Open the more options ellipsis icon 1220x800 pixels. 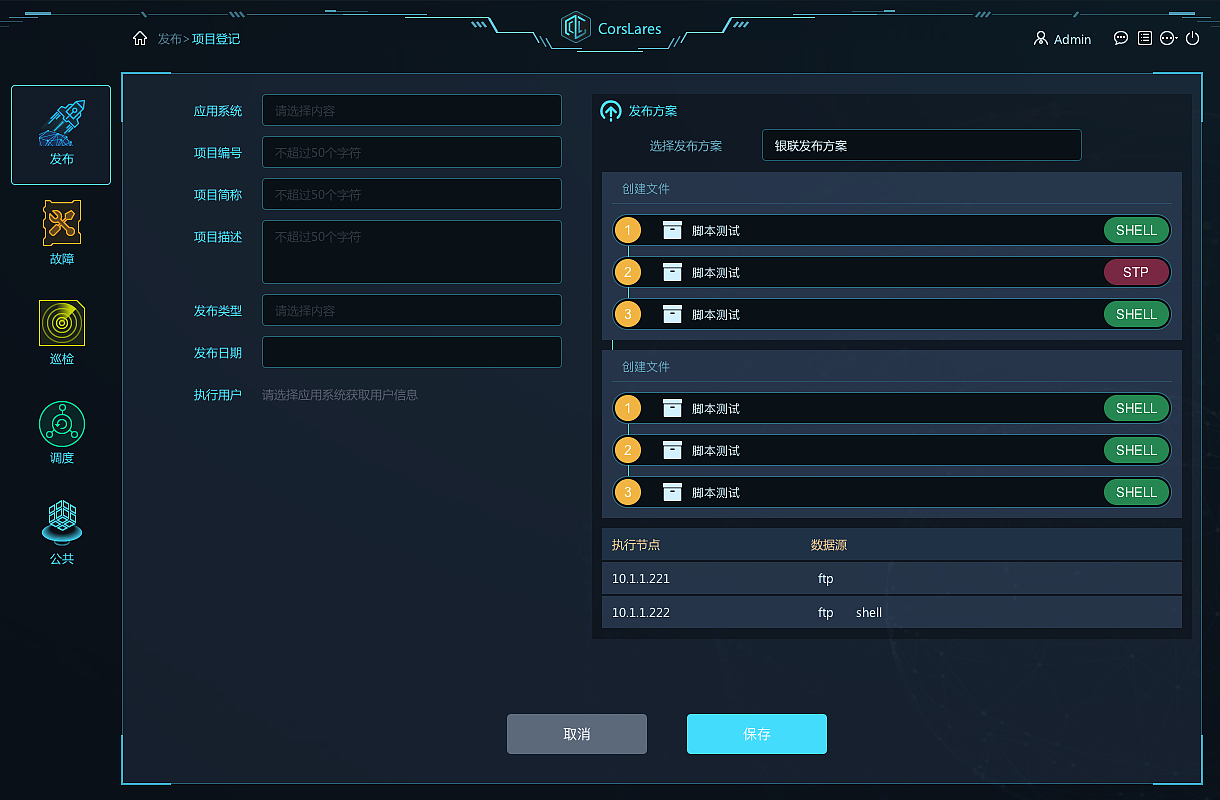tap(1168, 39)
